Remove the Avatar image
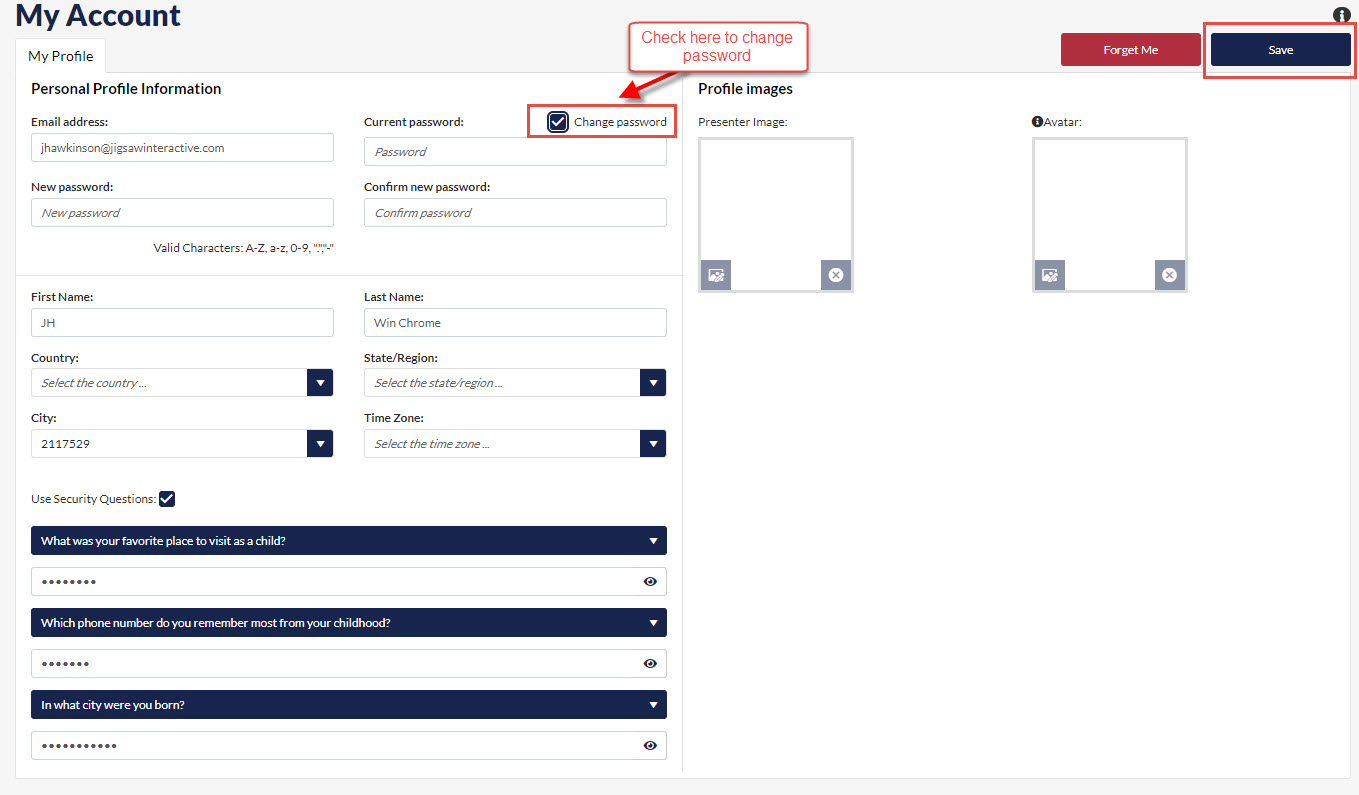 pyautogui.click(x=1169, y=275)
